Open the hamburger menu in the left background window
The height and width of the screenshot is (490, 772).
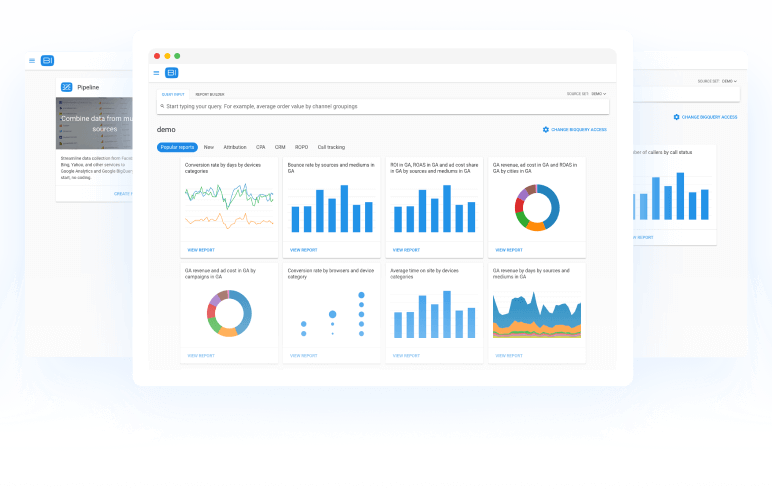(32, 61)
